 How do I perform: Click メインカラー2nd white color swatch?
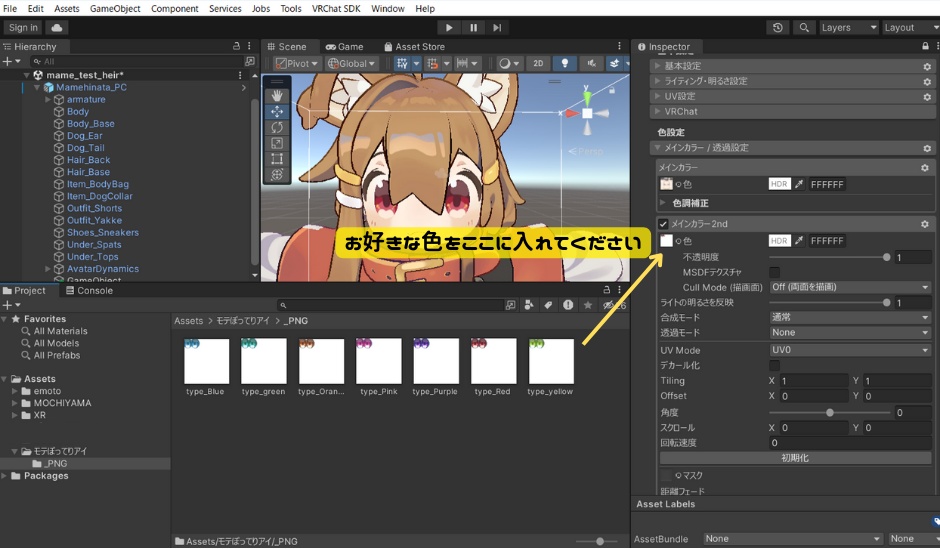pos(666,241)
